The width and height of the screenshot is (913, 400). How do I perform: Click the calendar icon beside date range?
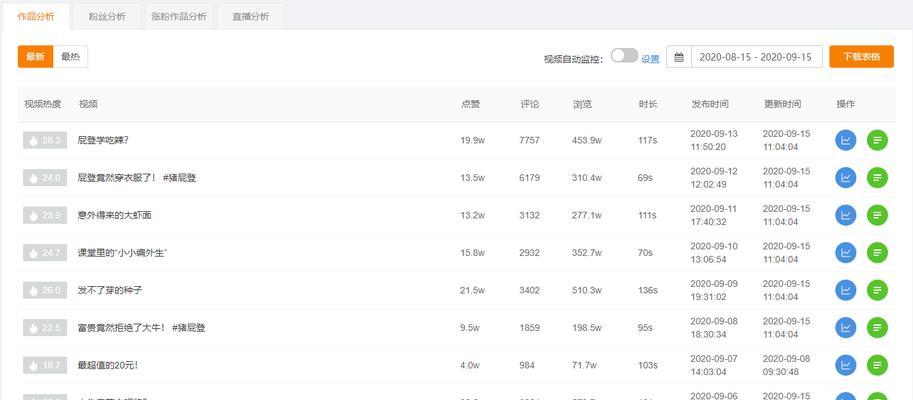[678, 57]
